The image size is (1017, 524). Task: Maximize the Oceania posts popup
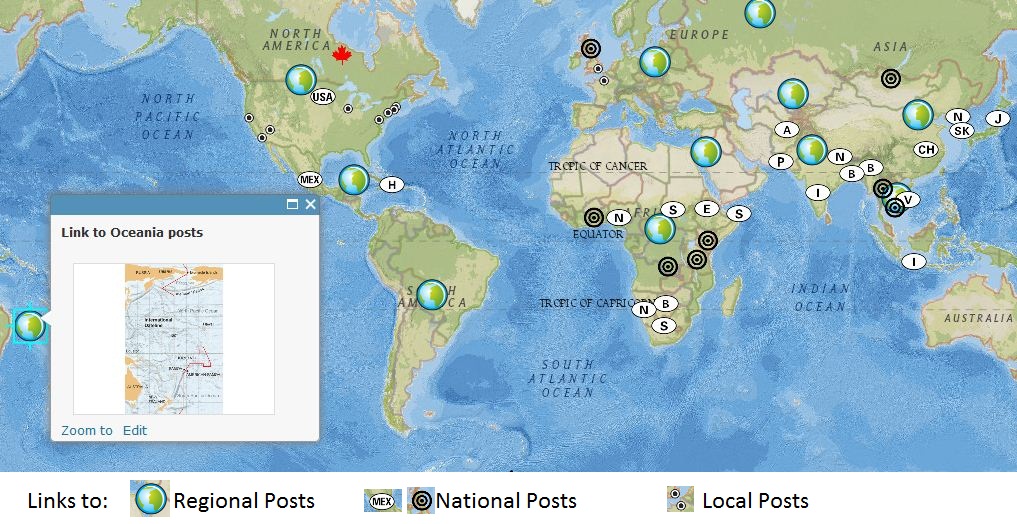[292, 204]
